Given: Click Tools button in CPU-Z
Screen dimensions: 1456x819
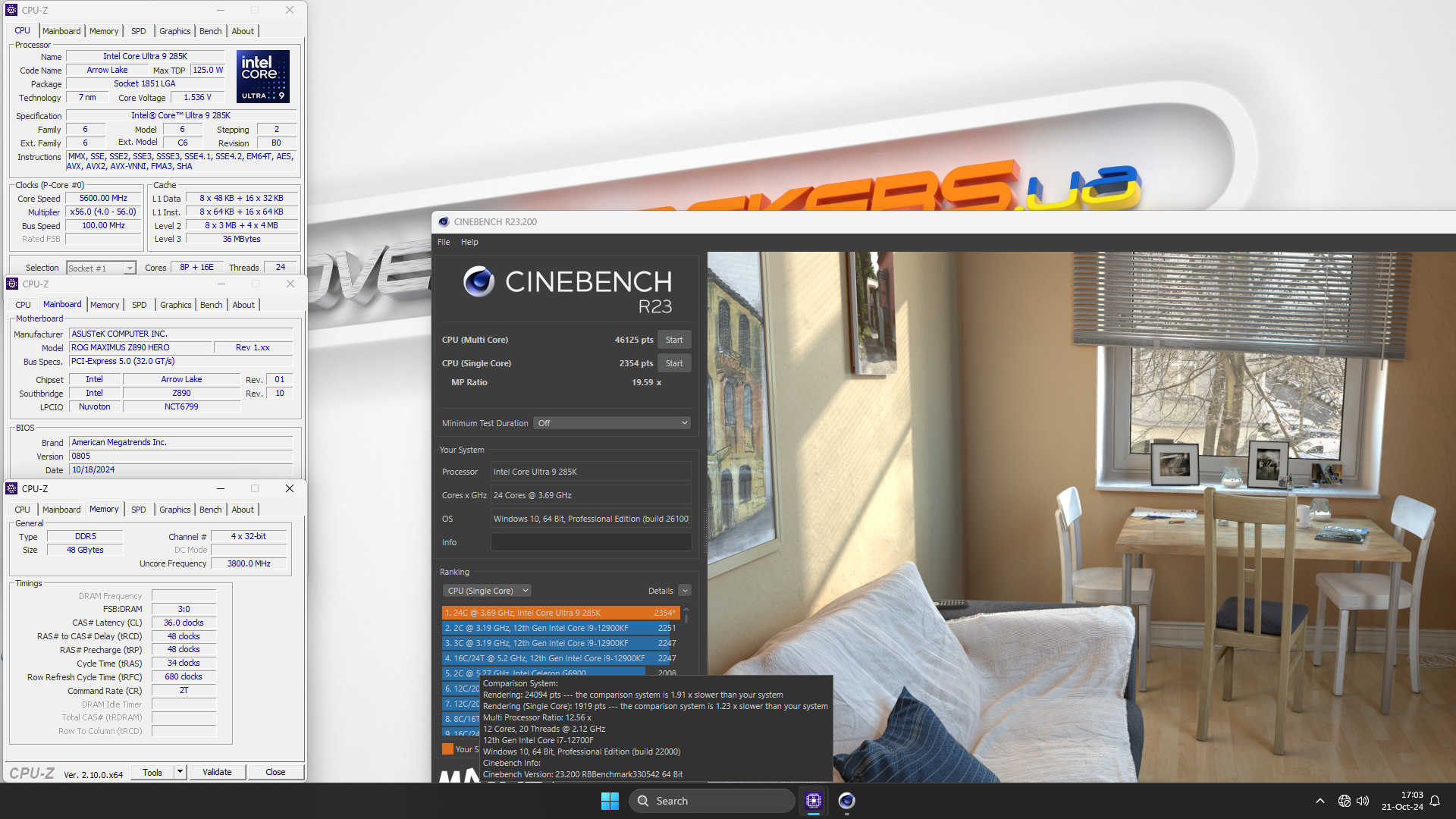Looking at the screenshot, I should pyautogui.click(x=152, y=772).
